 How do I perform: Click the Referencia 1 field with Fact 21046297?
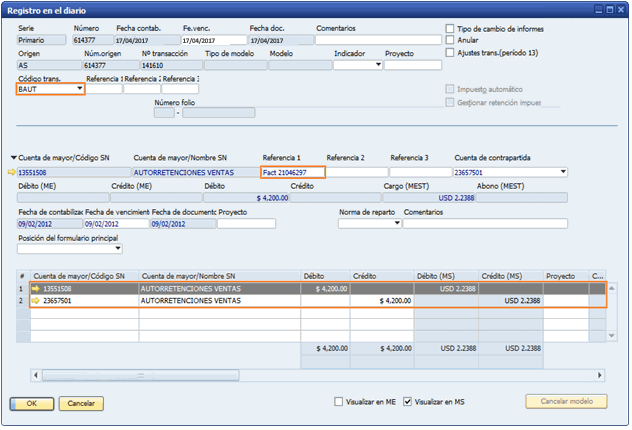point(292,172)
